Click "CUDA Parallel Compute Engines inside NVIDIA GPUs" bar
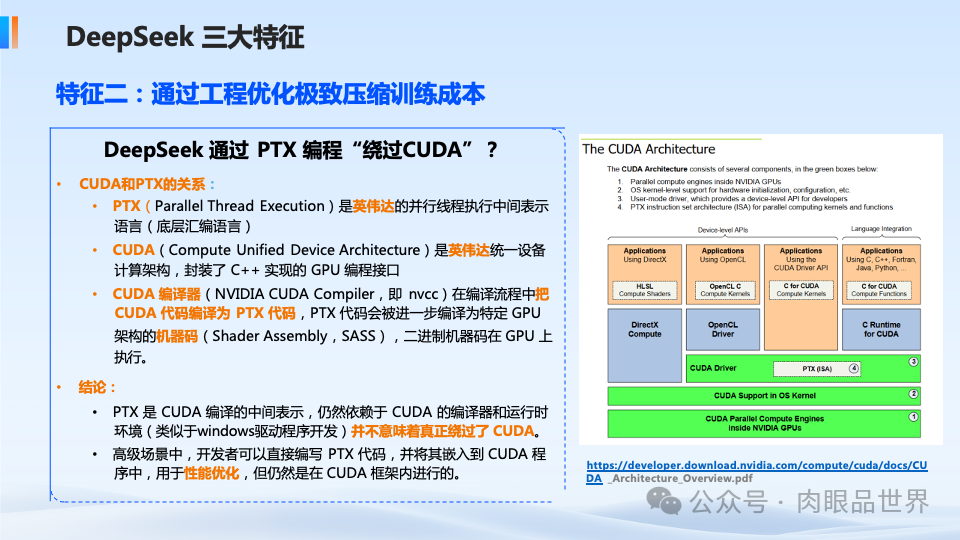 coord(764,423)
